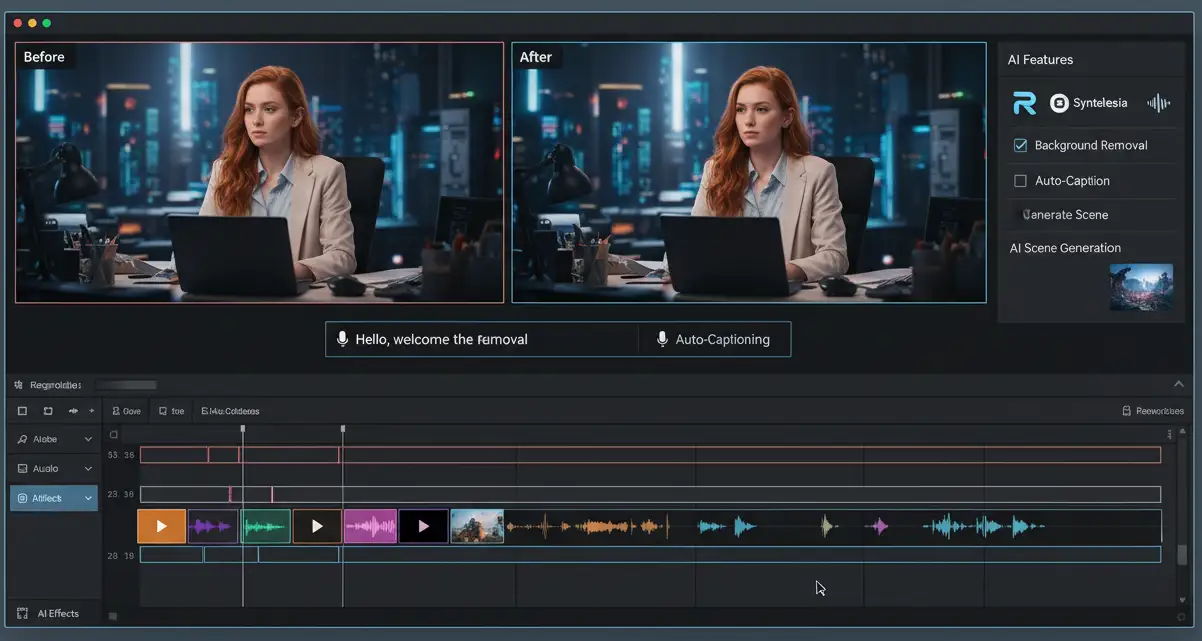Viewport: 1202px width, 641px height.
Task: Click the microphone icon before the welcome text
Action: [x=343, y=339]
